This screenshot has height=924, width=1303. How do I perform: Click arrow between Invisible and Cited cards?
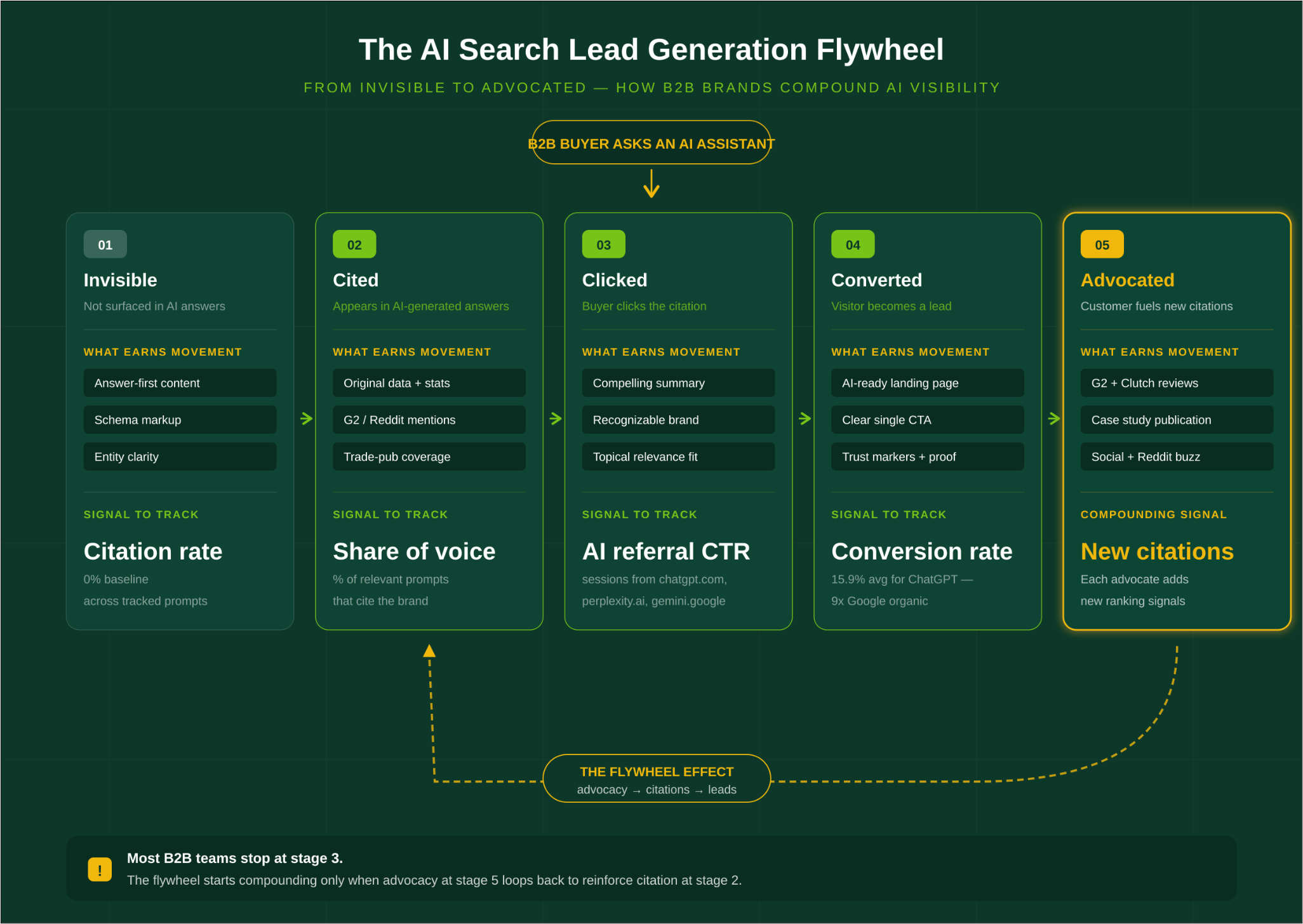click(306, 418)
